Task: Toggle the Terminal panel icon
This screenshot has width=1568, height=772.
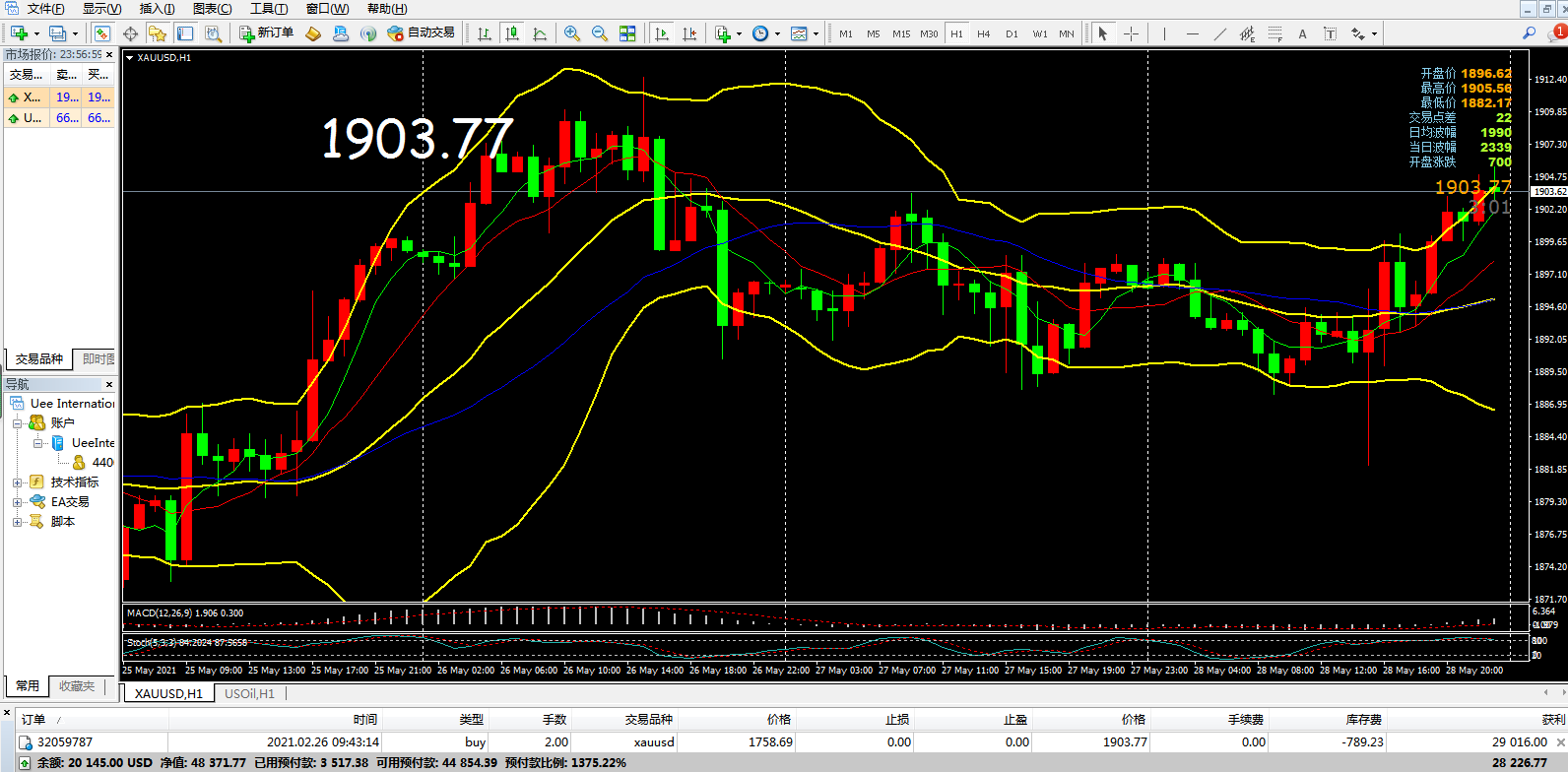Action: tap(185, 33)
